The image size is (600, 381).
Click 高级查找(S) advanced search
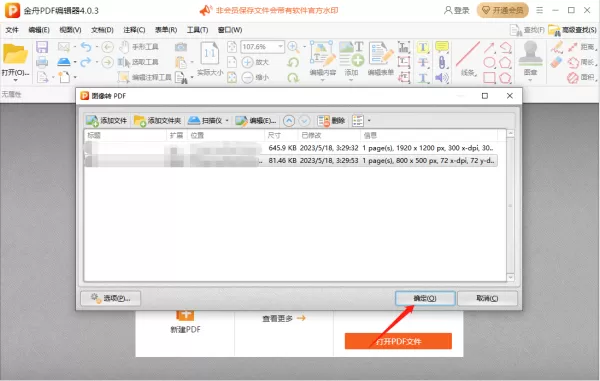tap(573, 30)
